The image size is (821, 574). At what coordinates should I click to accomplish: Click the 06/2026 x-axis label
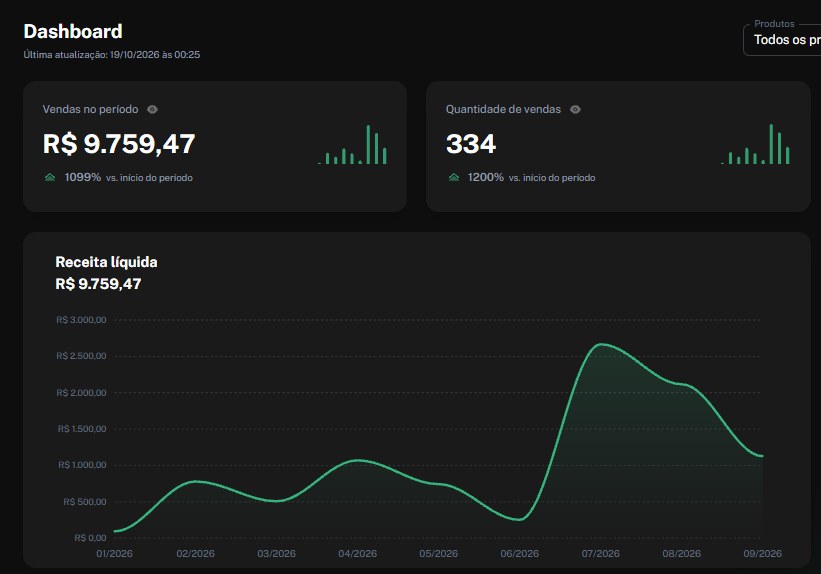(519, 554)
